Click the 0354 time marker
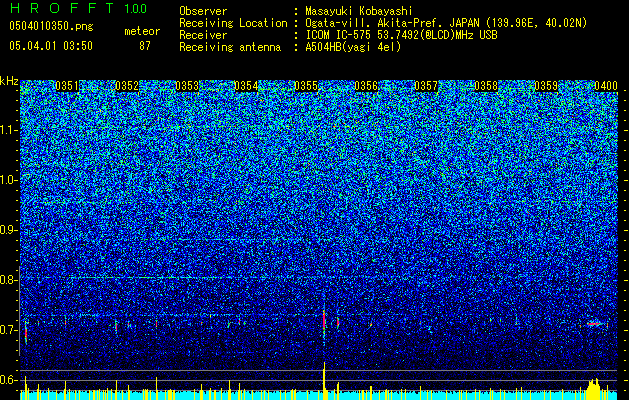 click(246, 86)
